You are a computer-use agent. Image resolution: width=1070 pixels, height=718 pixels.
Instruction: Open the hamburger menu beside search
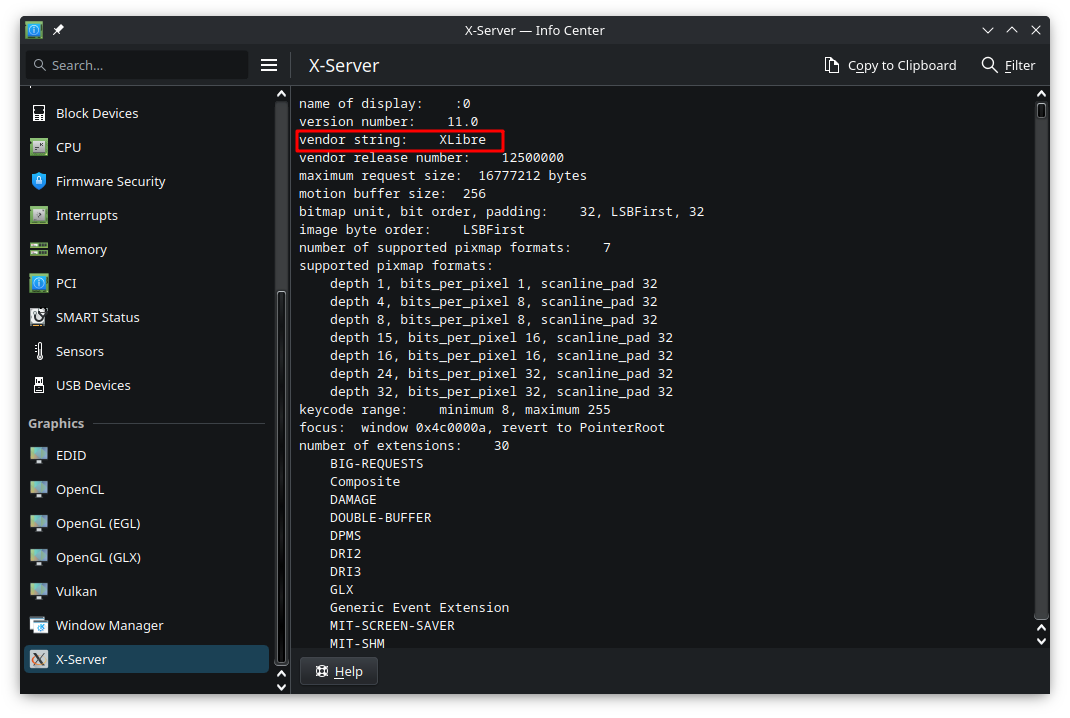[269, 66]
